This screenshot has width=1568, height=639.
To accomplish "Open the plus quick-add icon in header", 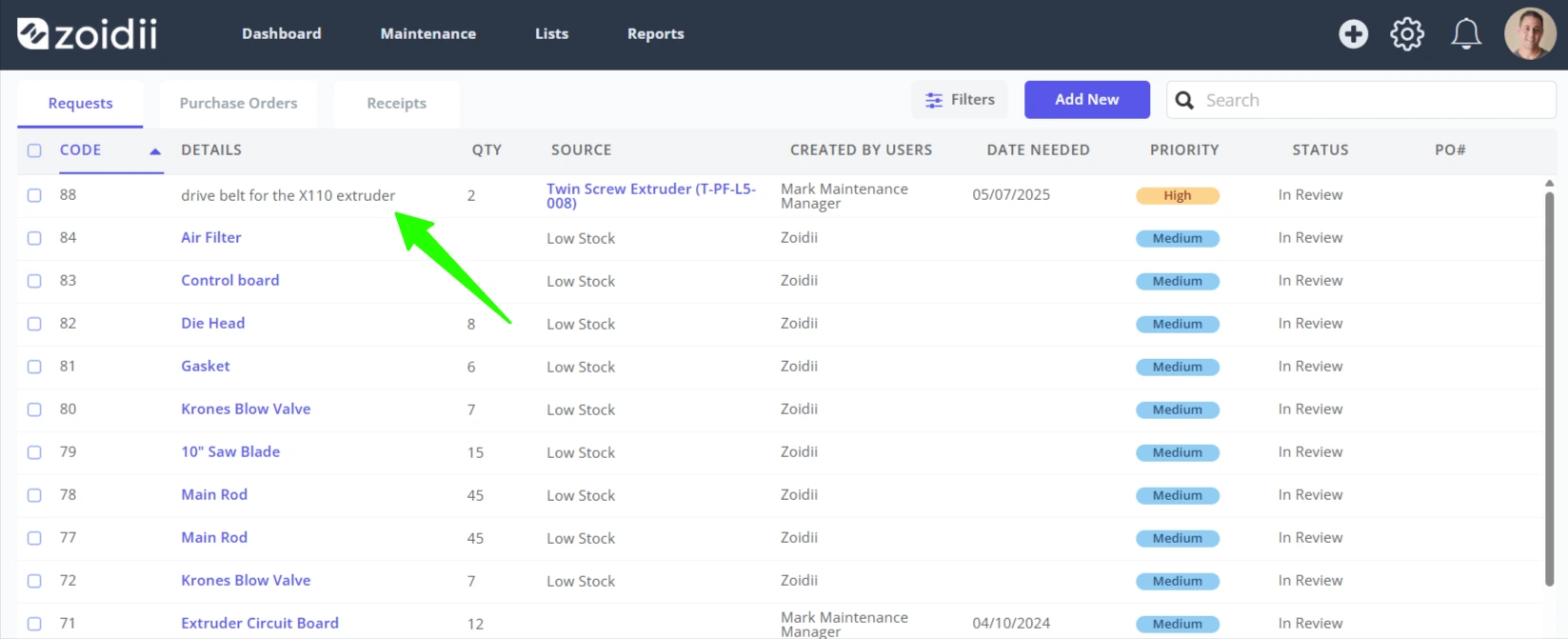I will [1353, 34].
